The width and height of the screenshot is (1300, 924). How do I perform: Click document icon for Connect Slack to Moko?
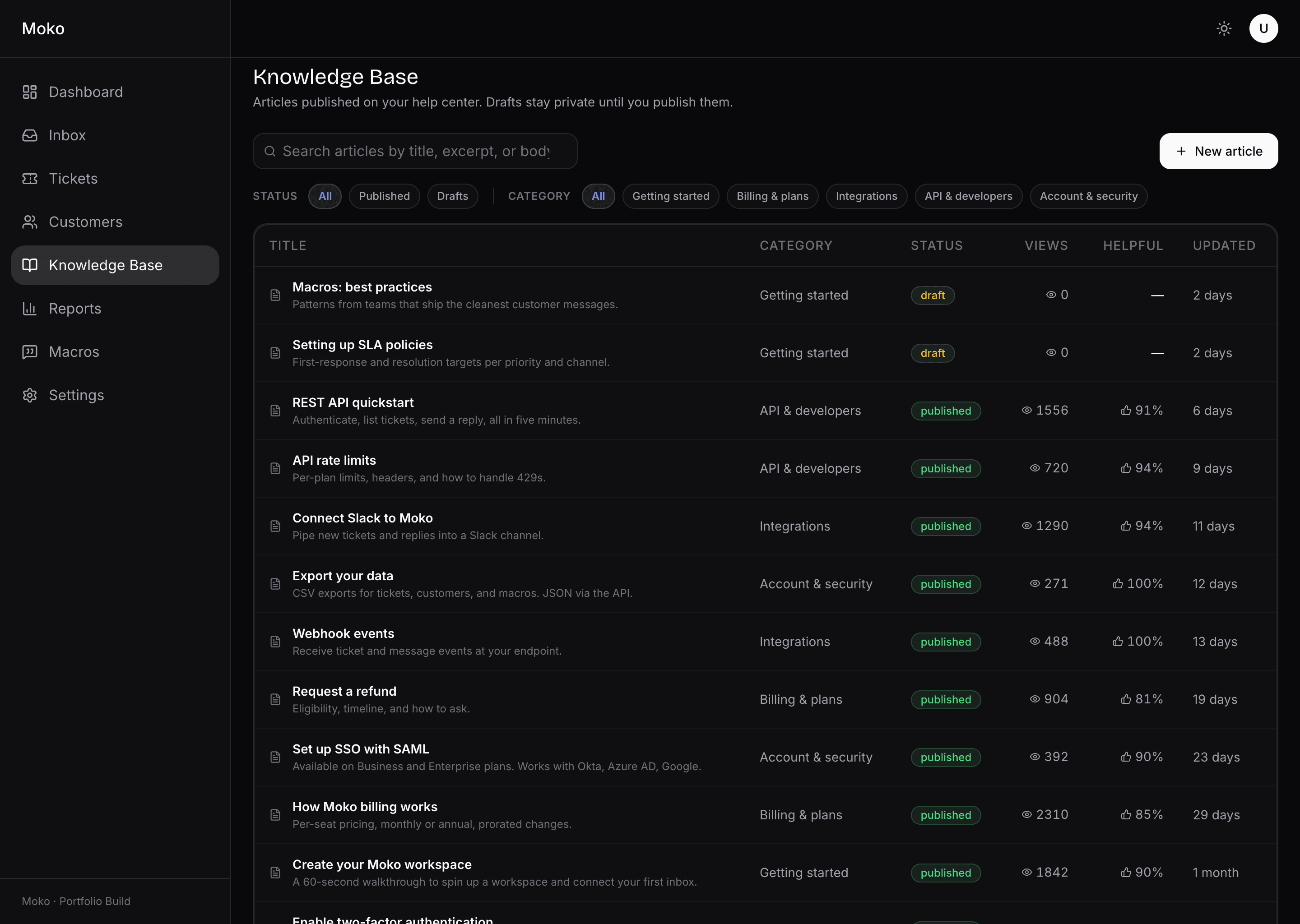tap(275, 527)
